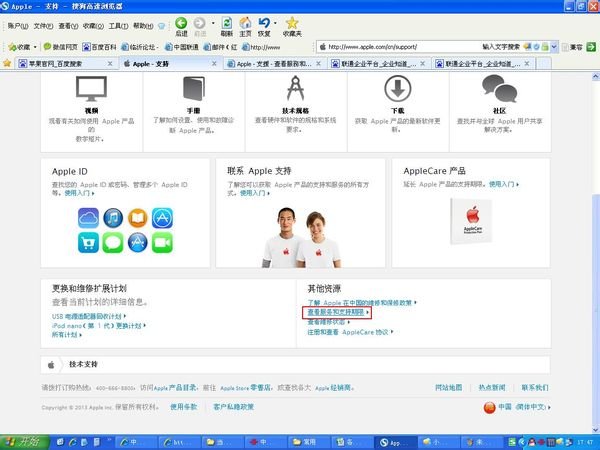Screen dimensions: 600x450
Task: Click the orange iBooks icon
Action: pos(138,218)
